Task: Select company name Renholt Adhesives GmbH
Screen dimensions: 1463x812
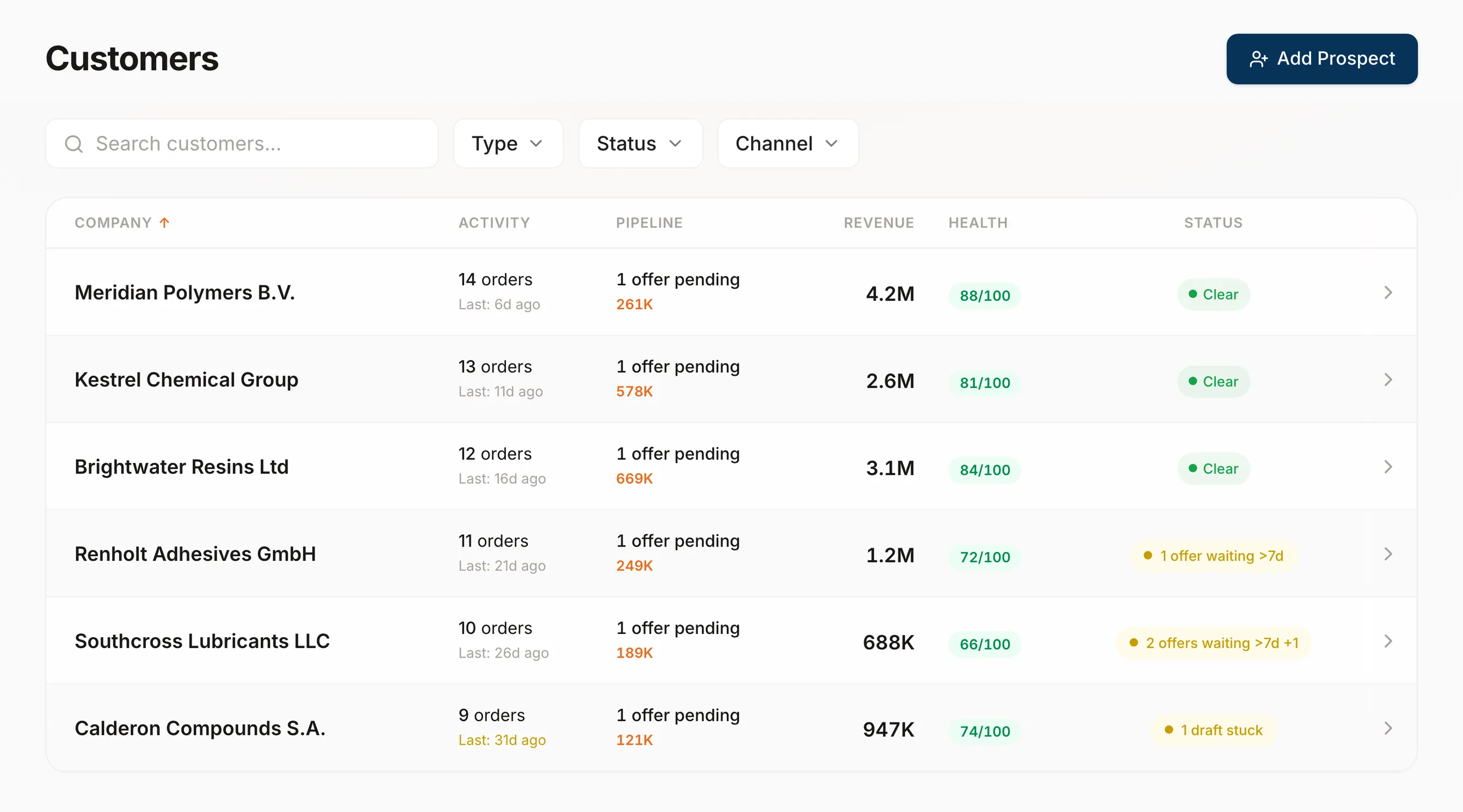Action: [x=195, y=554]
